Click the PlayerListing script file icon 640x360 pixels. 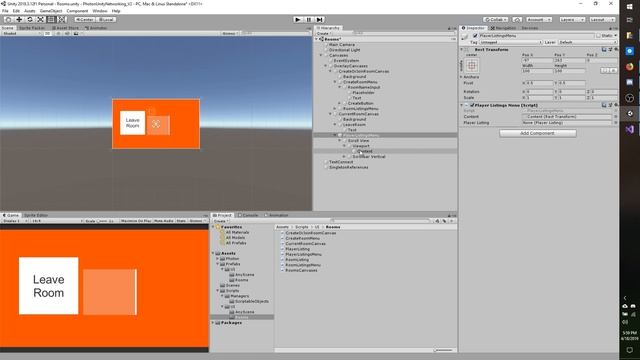pos(282,249)
